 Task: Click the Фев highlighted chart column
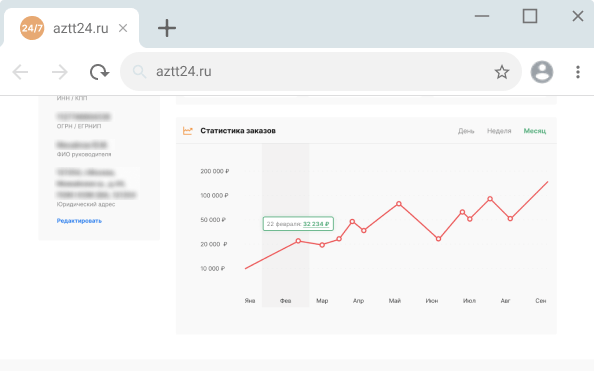[285, 225]
